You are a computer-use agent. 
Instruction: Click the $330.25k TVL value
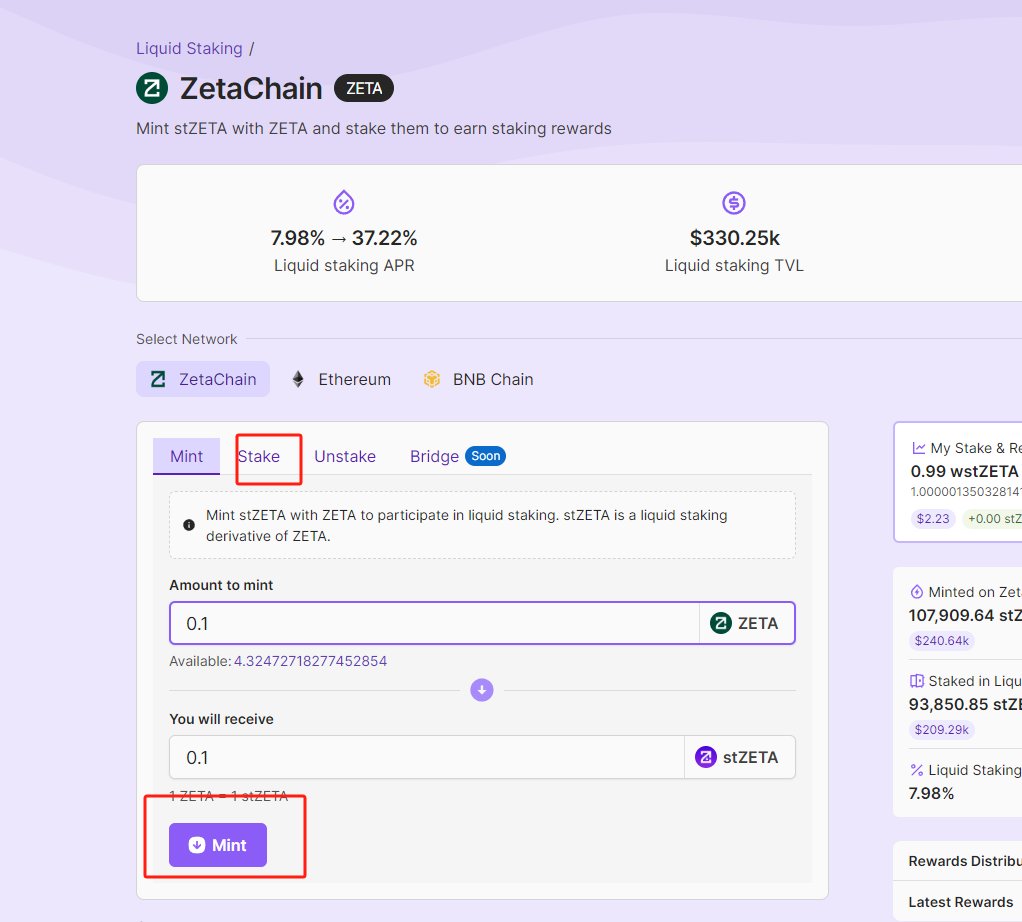click(735, 238)
